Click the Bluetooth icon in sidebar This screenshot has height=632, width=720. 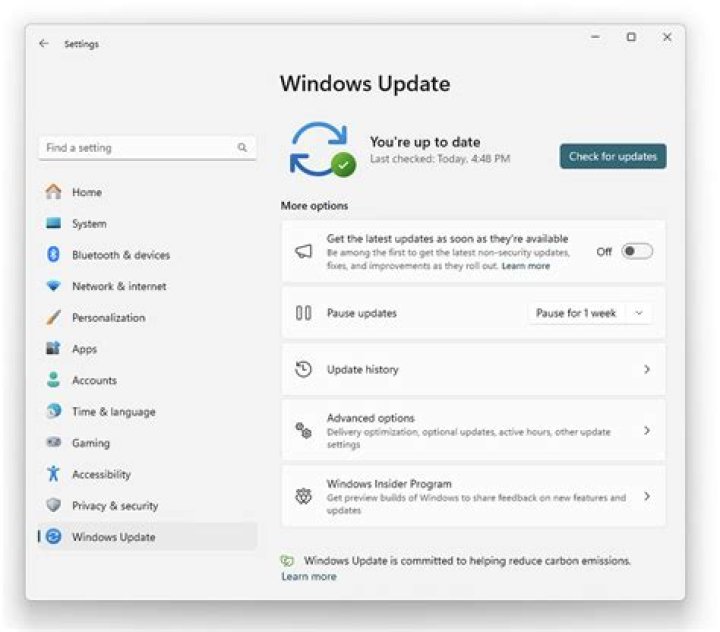pos(53,254)
